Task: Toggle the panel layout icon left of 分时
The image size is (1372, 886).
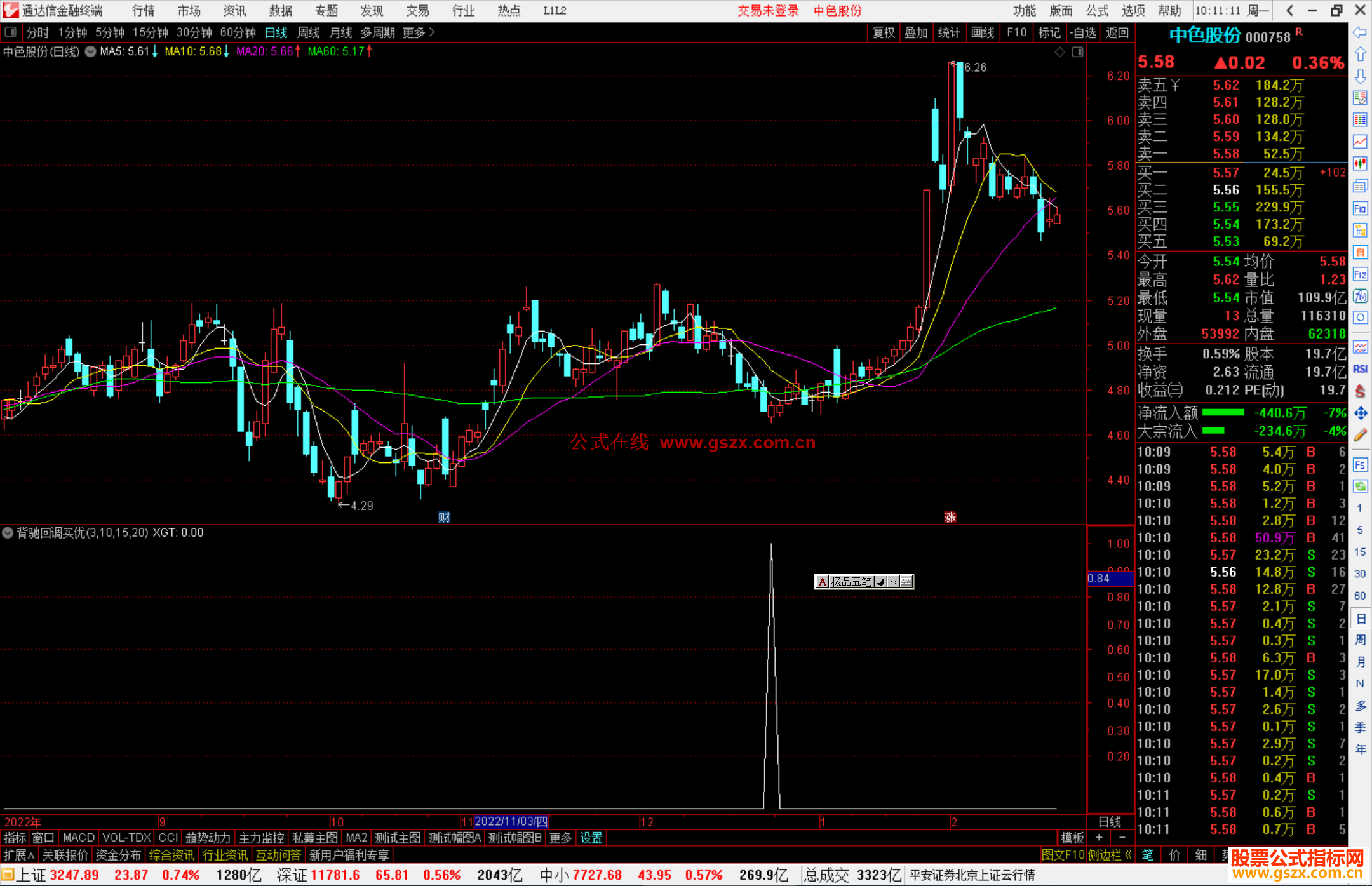Action: tap(11, 32)
